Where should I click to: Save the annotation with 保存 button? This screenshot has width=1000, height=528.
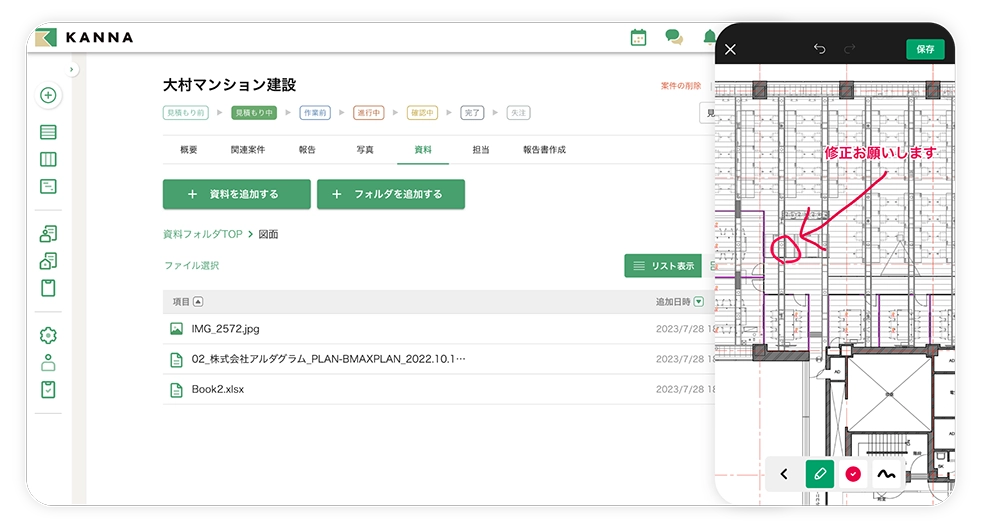click(925, 49)
